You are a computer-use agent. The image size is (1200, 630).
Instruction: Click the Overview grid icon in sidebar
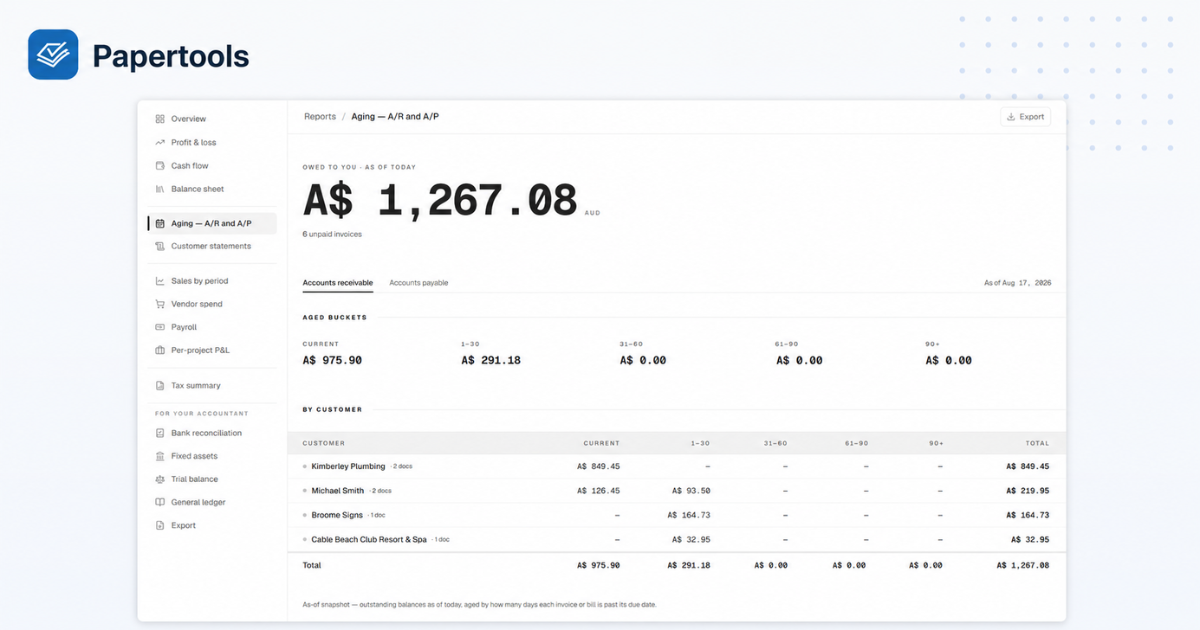tap(160, 119)
